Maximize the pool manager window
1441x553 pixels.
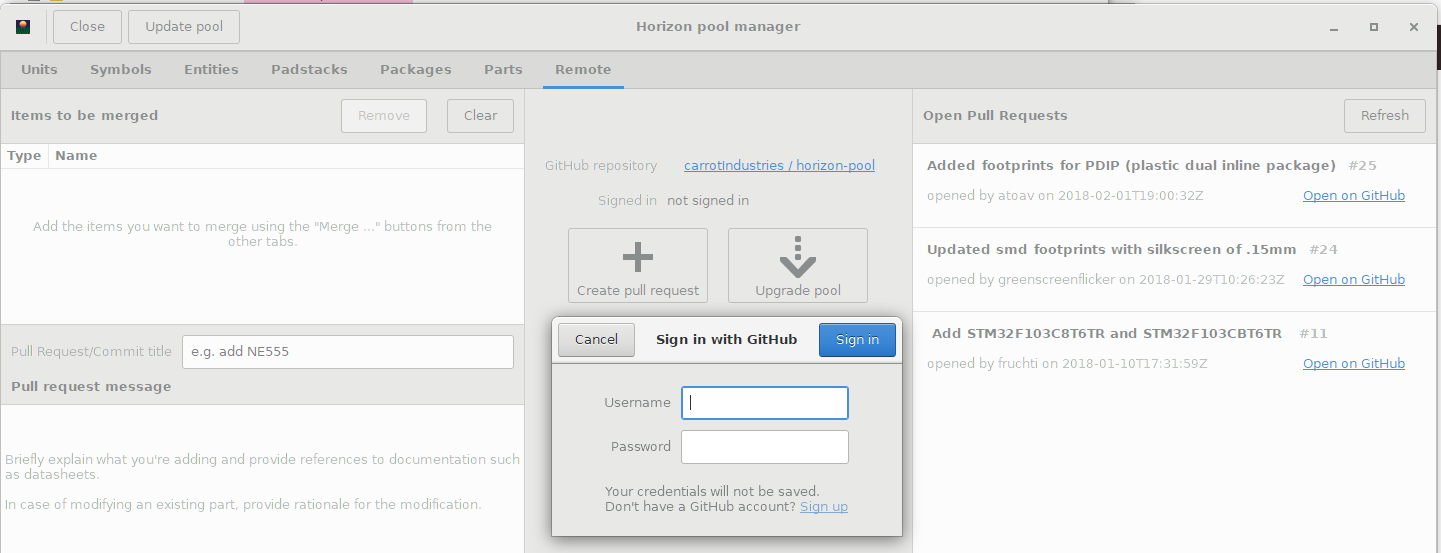[1374, 27]
